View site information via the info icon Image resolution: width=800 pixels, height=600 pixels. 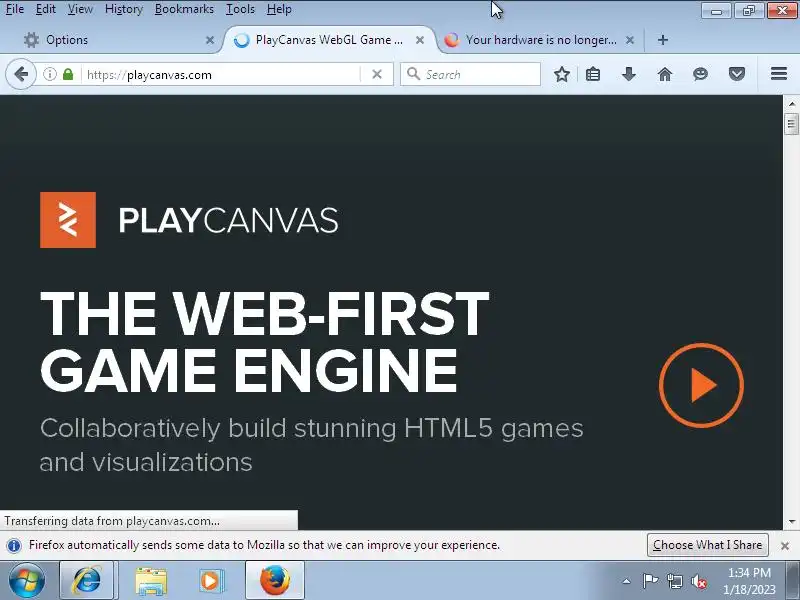[49, 74]
